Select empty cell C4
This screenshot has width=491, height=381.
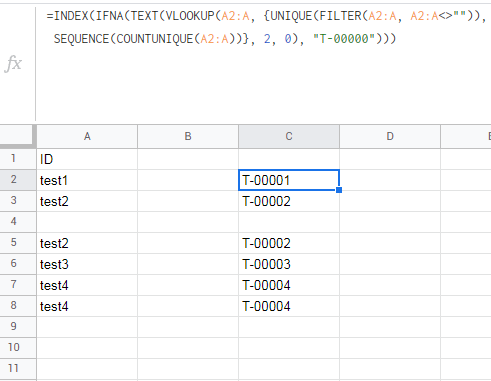[x=289, y=222]
